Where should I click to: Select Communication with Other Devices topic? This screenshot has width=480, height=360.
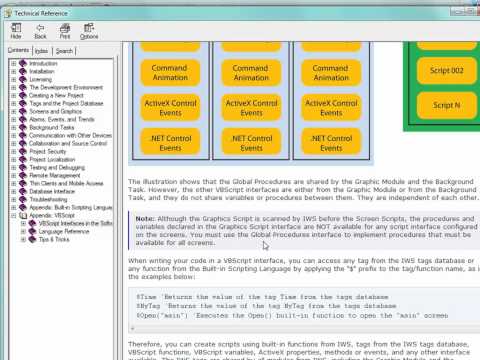[x=70, y=135]
